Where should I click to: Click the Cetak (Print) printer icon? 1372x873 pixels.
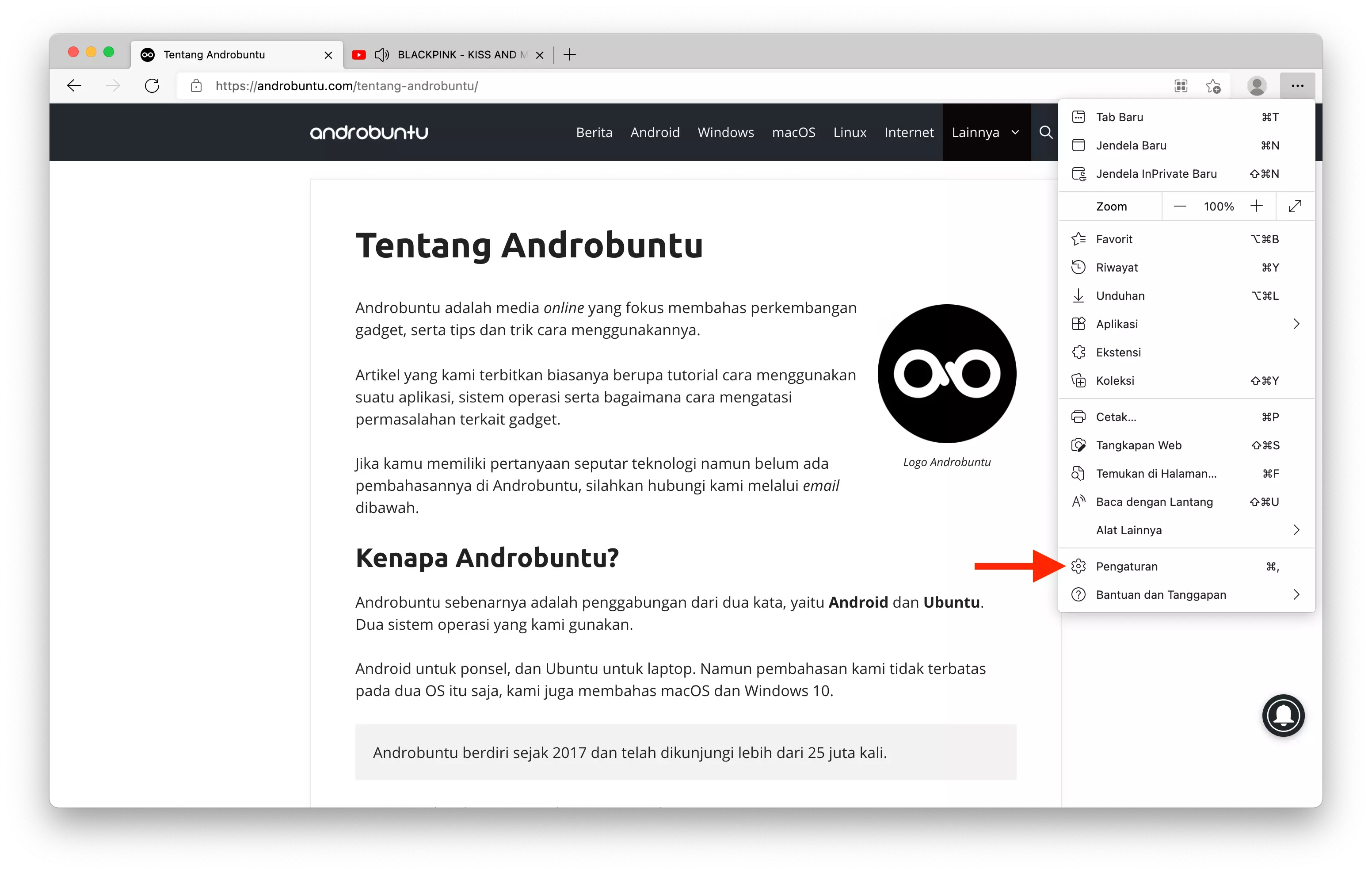1079,417
